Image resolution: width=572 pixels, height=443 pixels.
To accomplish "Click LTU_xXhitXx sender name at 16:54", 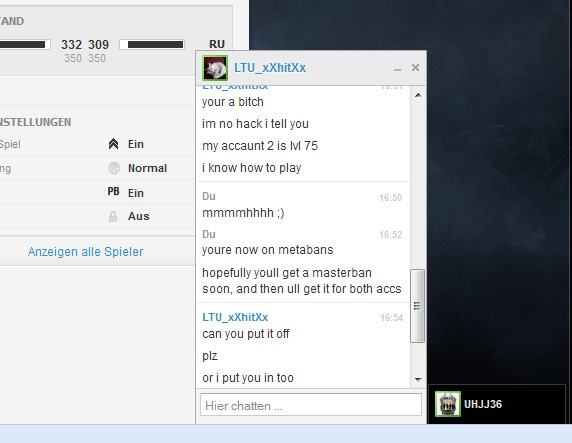I will [235, 317].
